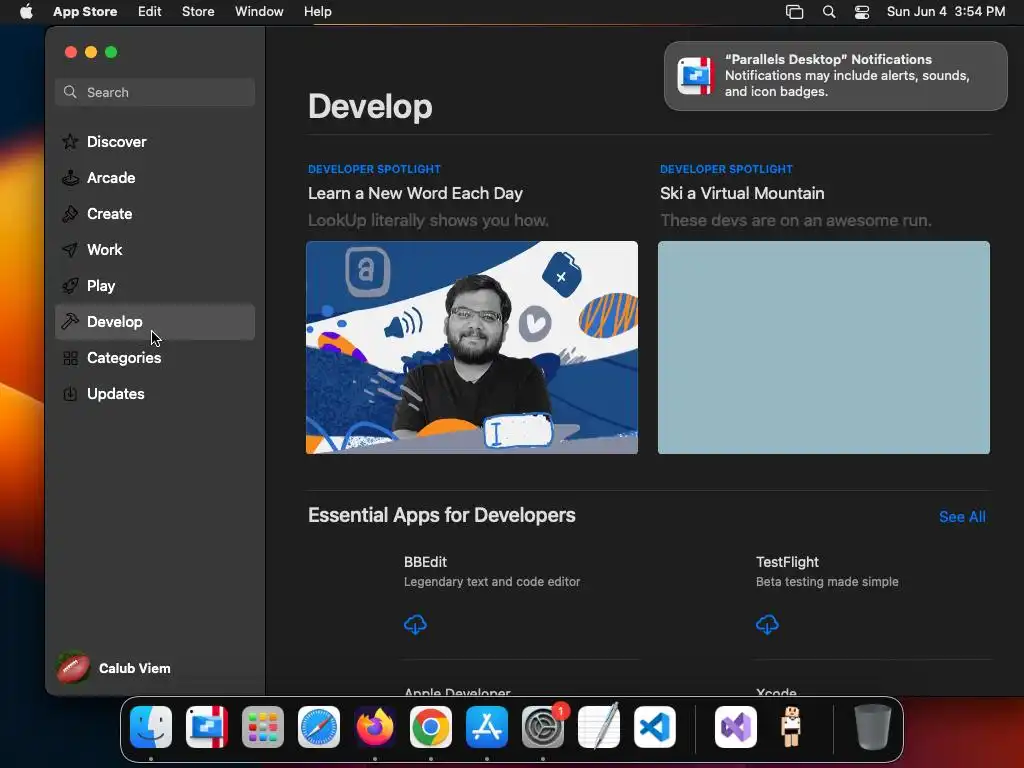Select the Develop hammer icon
The width and height of the screenshot is (1024, 768).
coord(70,321)
